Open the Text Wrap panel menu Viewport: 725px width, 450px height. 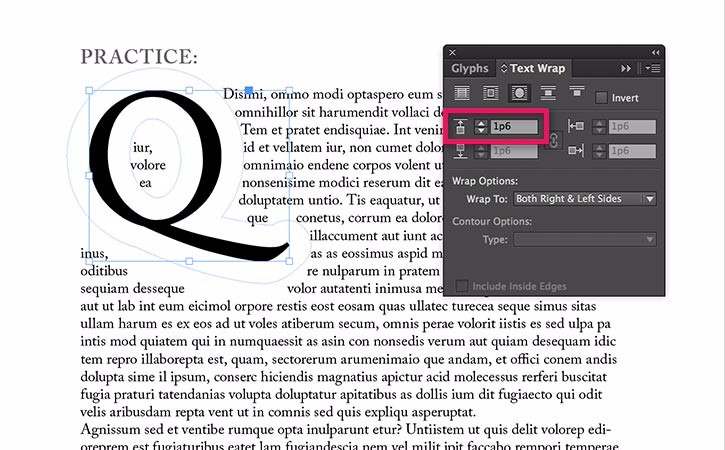[x=652, y=68]
